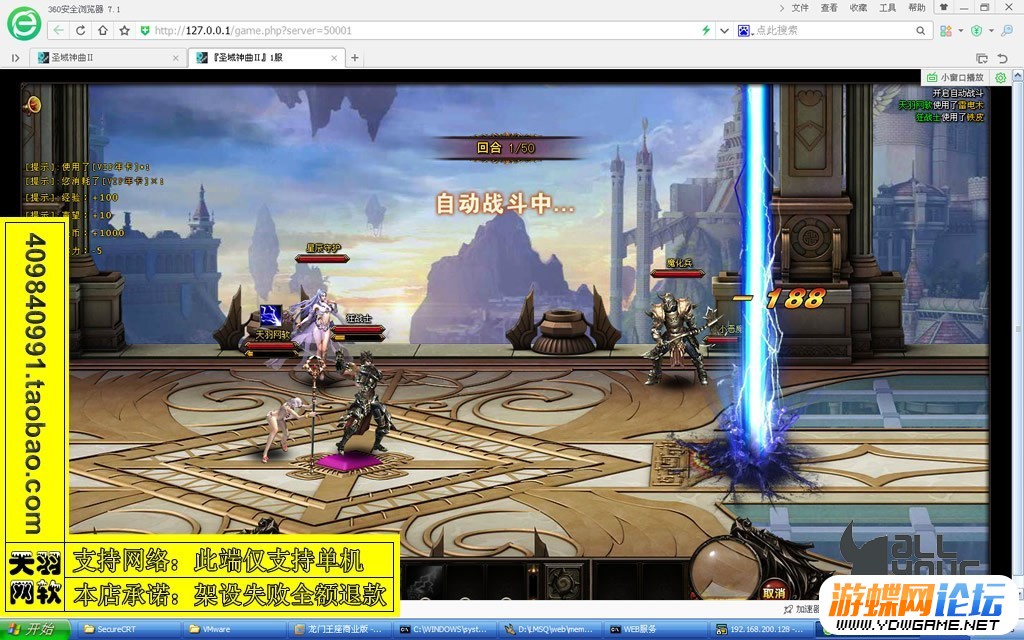
Task: Click the 小窗口播放 button
Action: pyautogui.click(x=955, y=77)
